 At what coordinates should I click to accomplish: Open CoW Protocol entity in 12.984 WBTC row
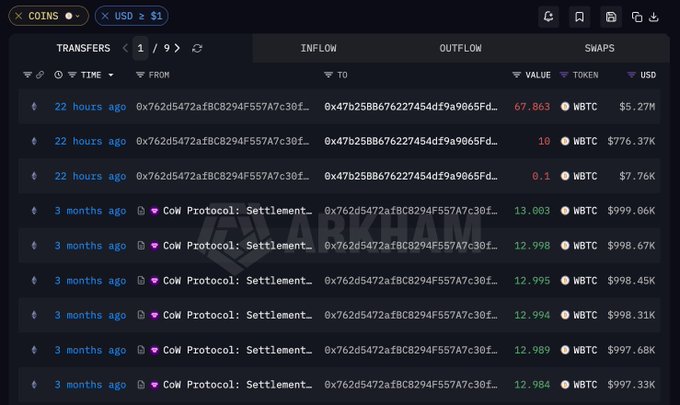237,385
